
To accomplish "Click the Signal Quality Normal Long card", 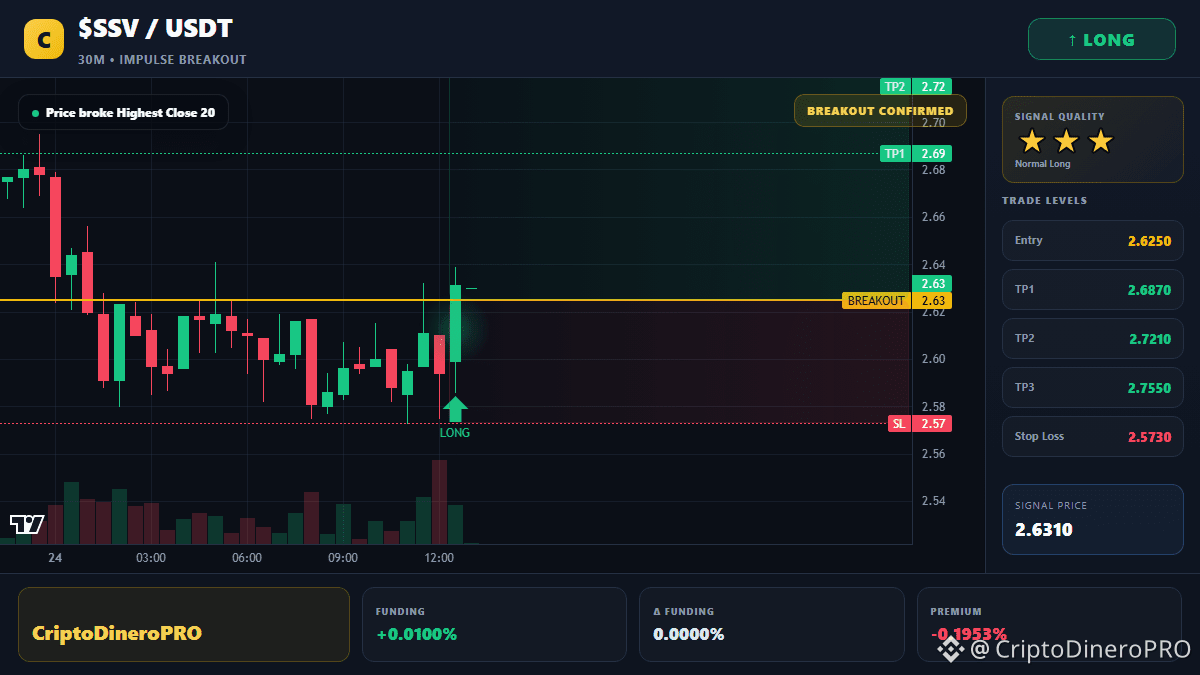I will [x=1092, y=139].
